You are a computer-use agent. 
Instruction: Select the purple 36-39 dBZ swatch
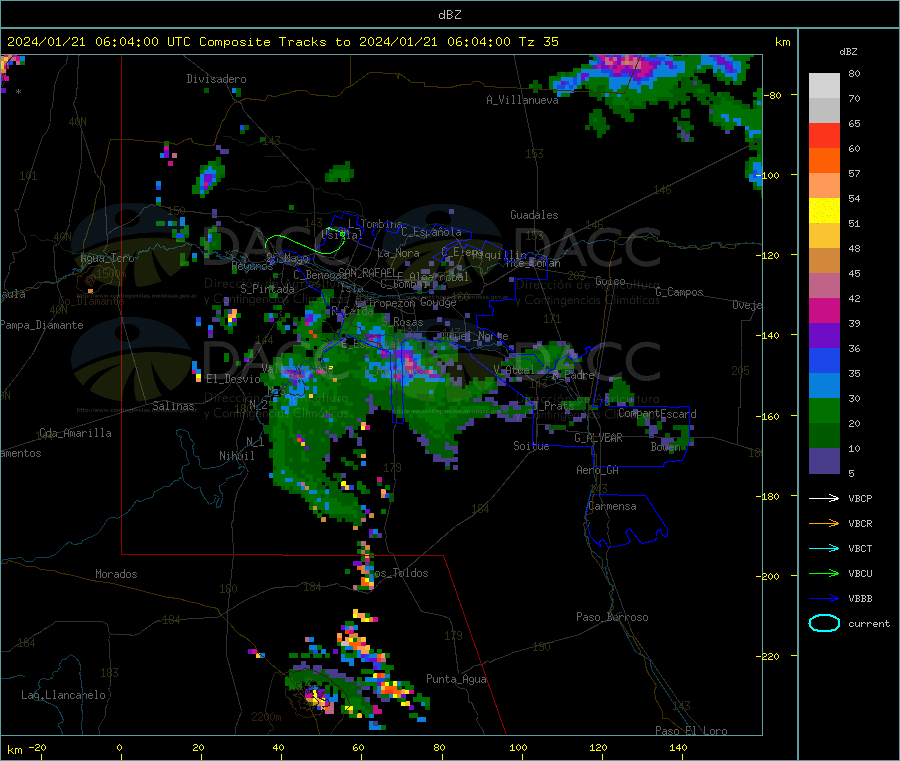point(824,336)
